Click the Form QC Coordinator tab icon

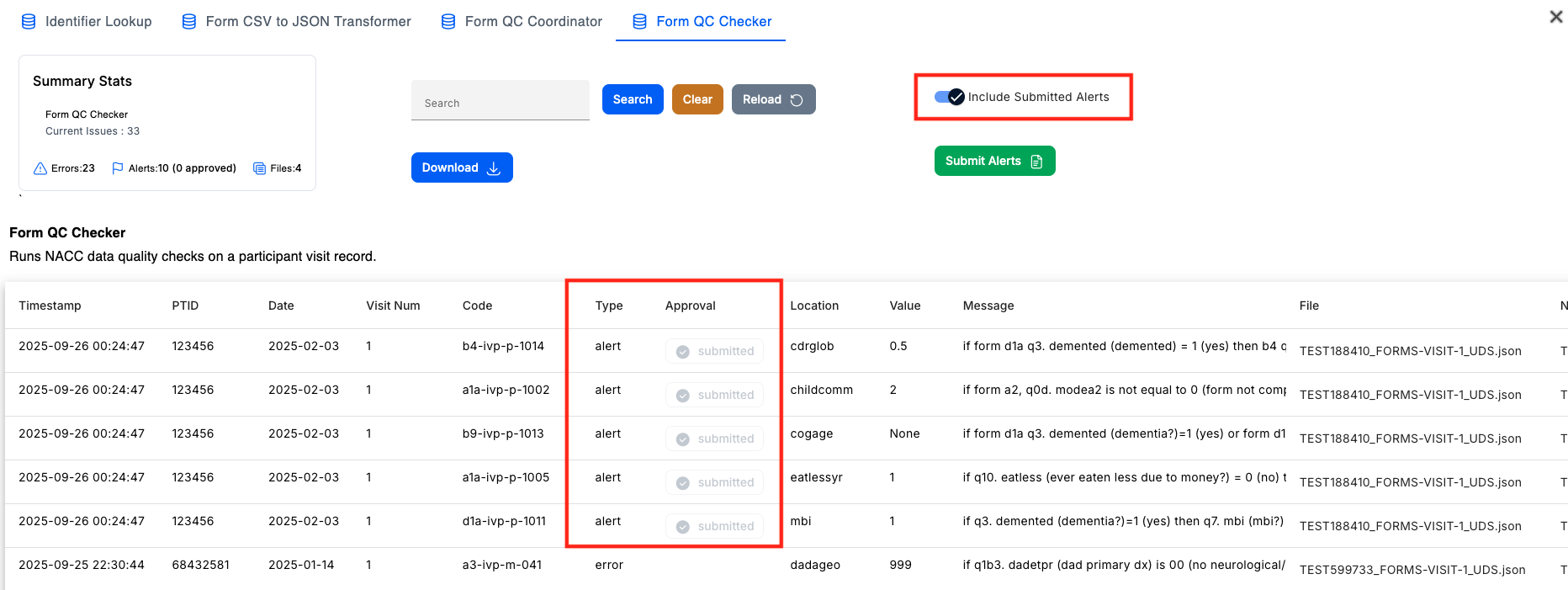(x=448, y=22)
